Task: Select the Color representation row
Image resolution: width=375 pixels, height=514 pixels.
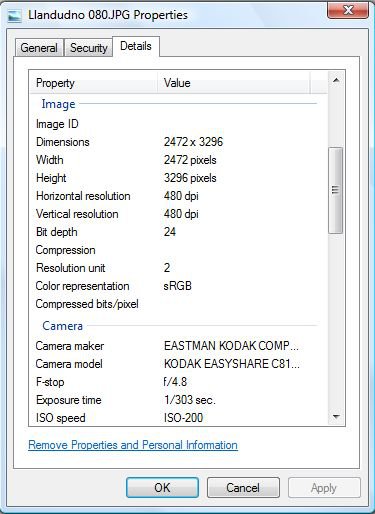Action: 179,286
